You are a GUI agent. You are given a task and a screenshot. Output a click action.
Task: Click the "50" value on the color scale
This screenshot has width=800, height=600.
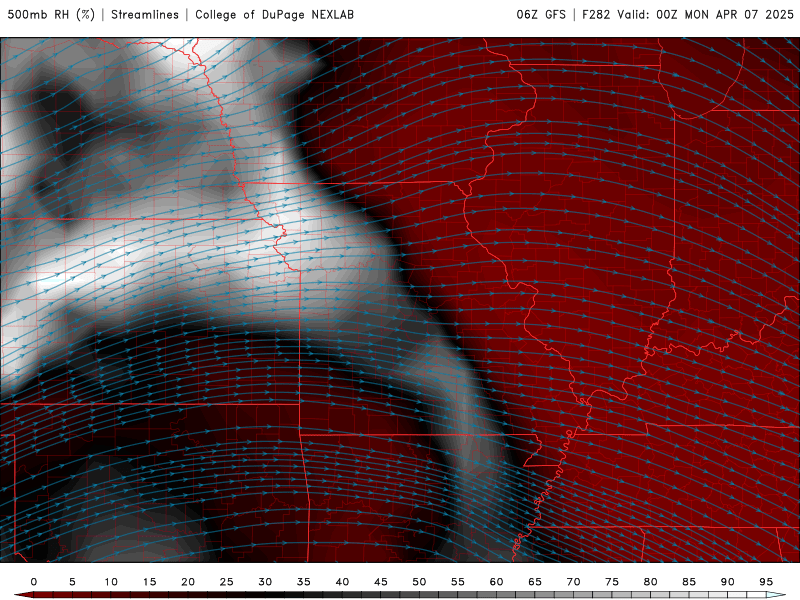click(x=419, y=582)
